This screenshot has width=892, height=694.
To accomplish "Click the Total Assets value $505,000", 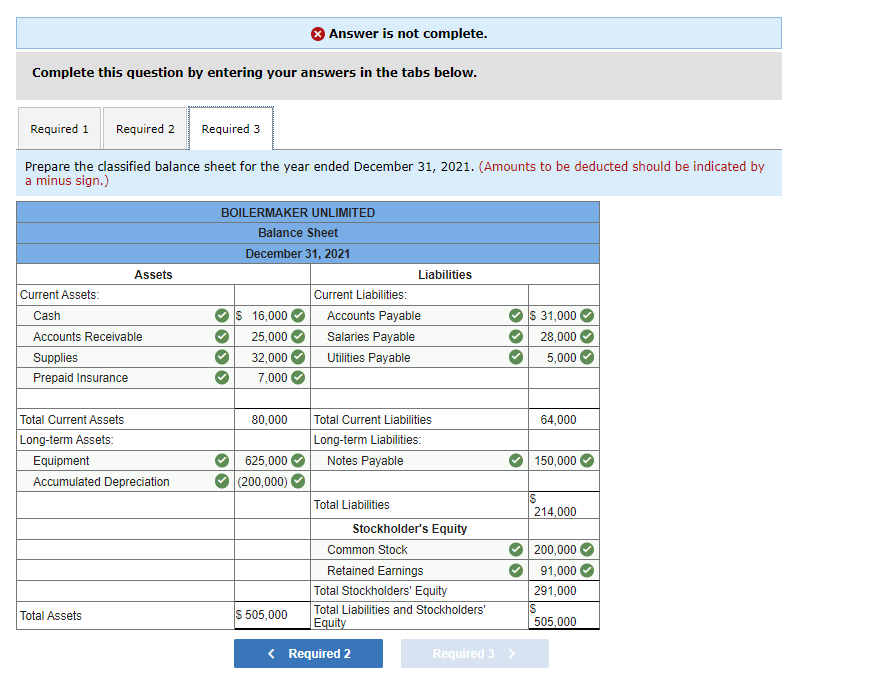I will pos(262,615).
